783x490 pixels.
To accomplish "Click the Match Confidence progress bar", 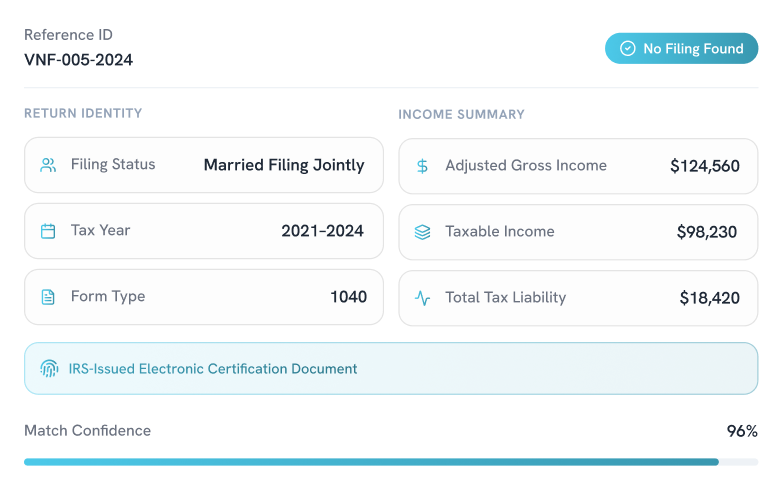I will [x=390, y=462].
